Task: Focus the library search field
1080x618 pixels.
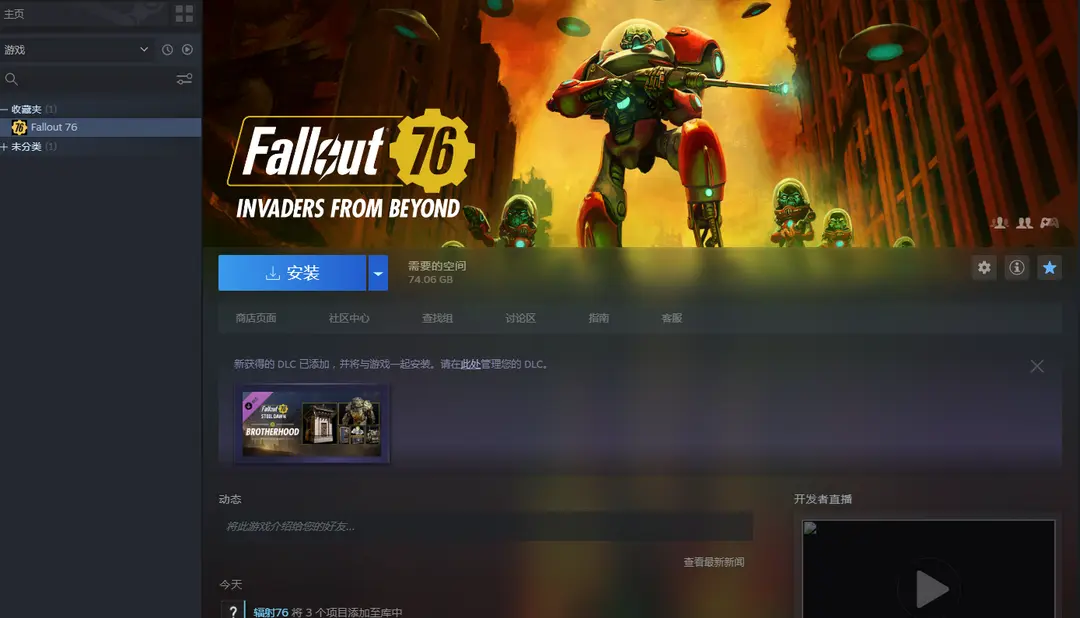Action: click(96, 79)
